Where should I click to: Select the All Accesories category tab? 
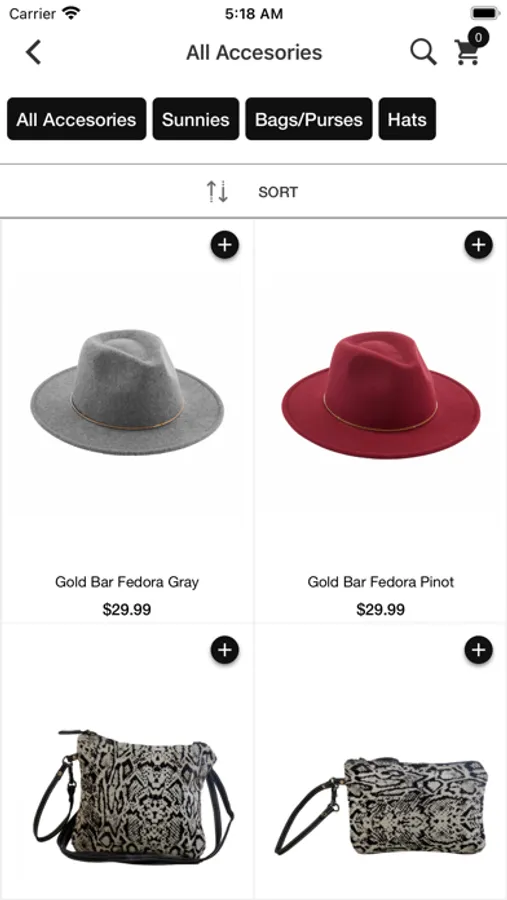click(x=76, y=119)
